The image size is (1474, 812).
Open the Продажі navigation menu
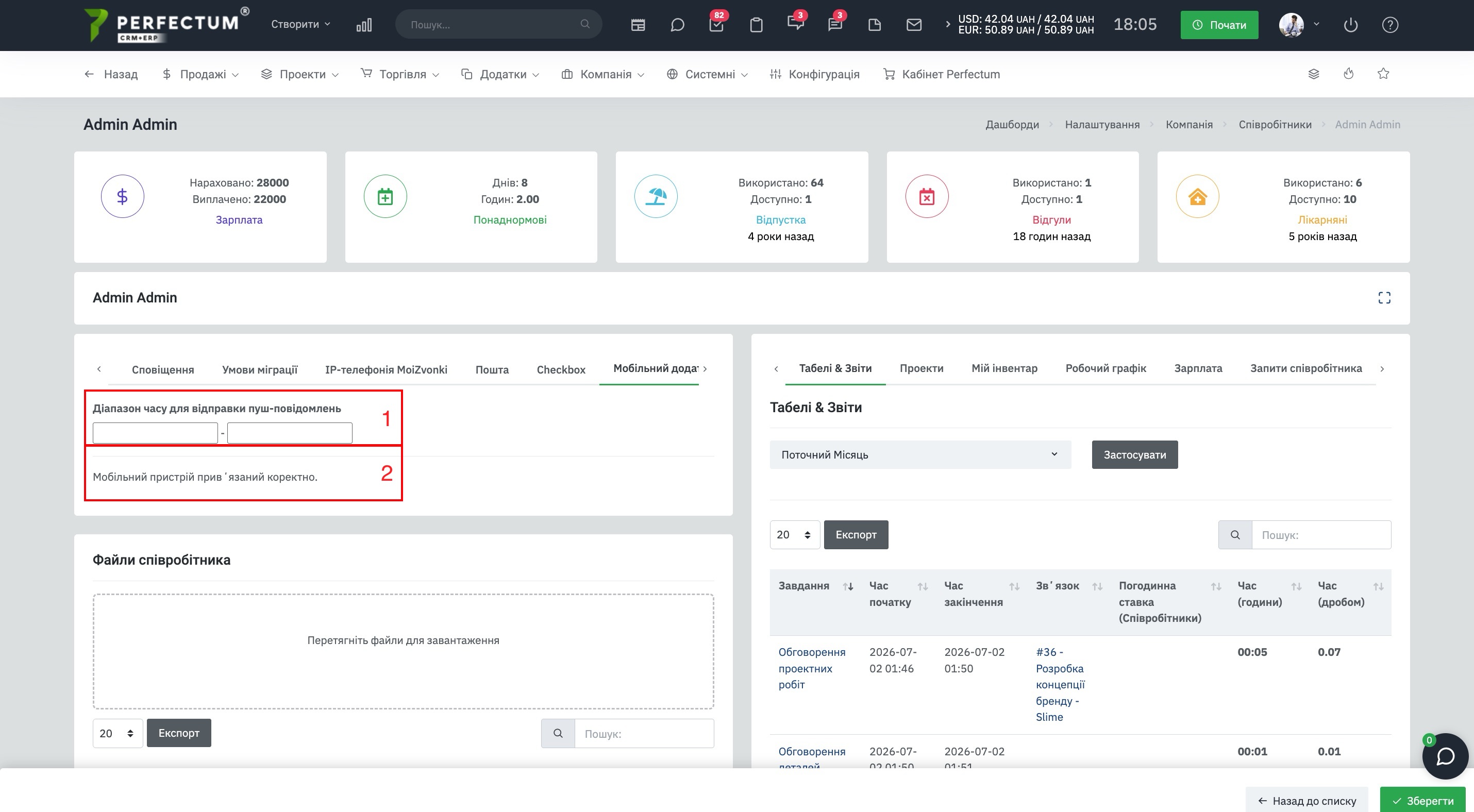[200, 74]
